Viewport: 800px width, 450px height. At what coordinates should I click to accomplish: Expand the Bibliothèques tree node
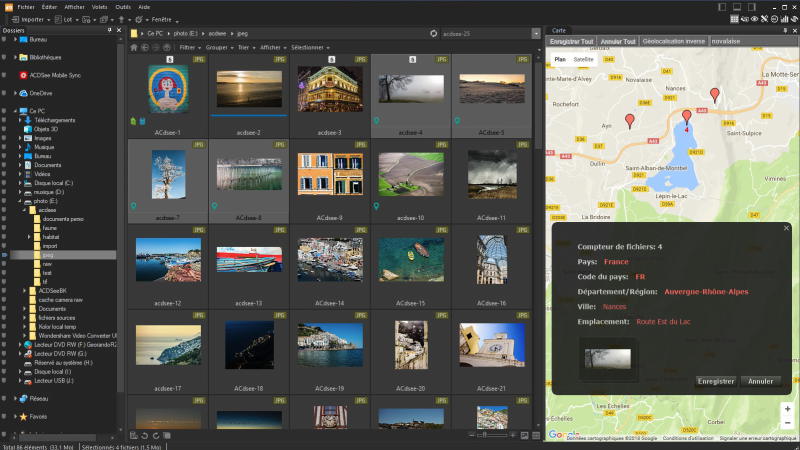coord(15,57)
